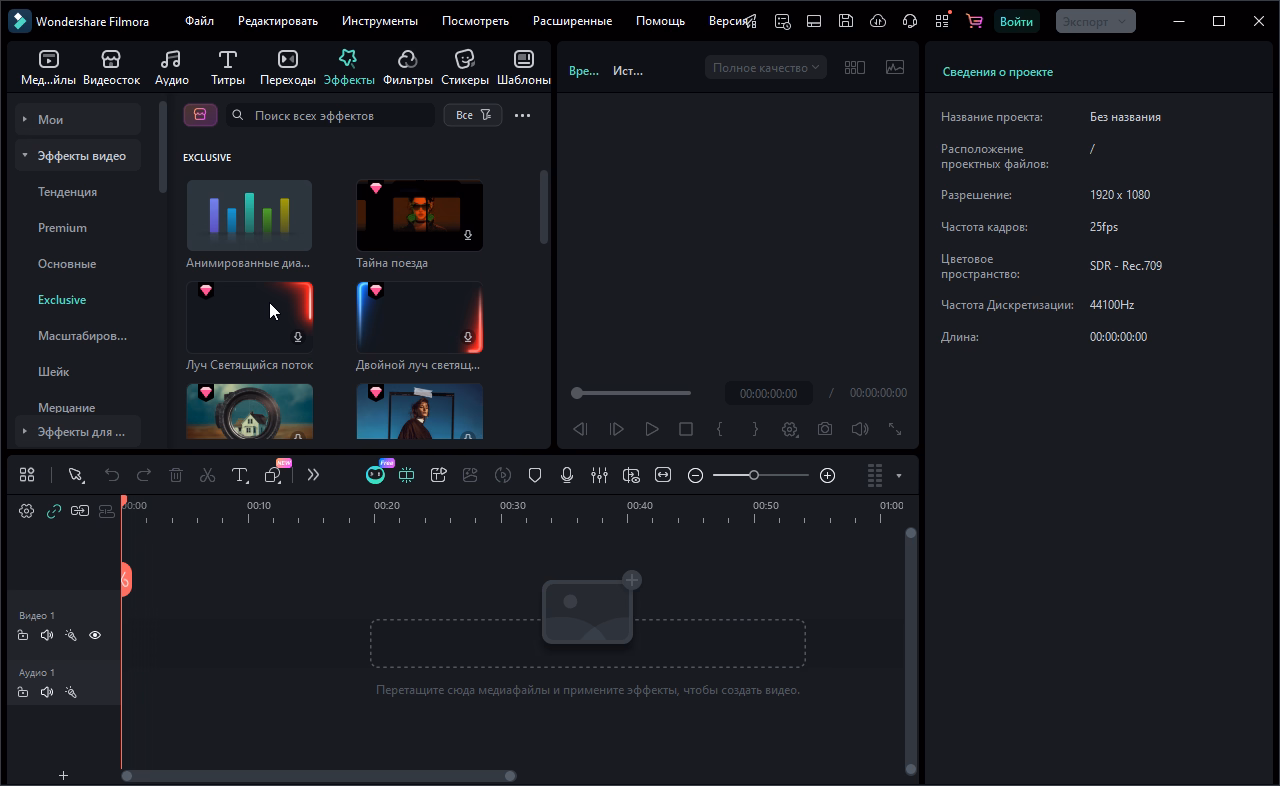Click the shopping cart icon in title bar
Screen dimensions: 1280x786
pyautogui.click(x=974, y=21)
